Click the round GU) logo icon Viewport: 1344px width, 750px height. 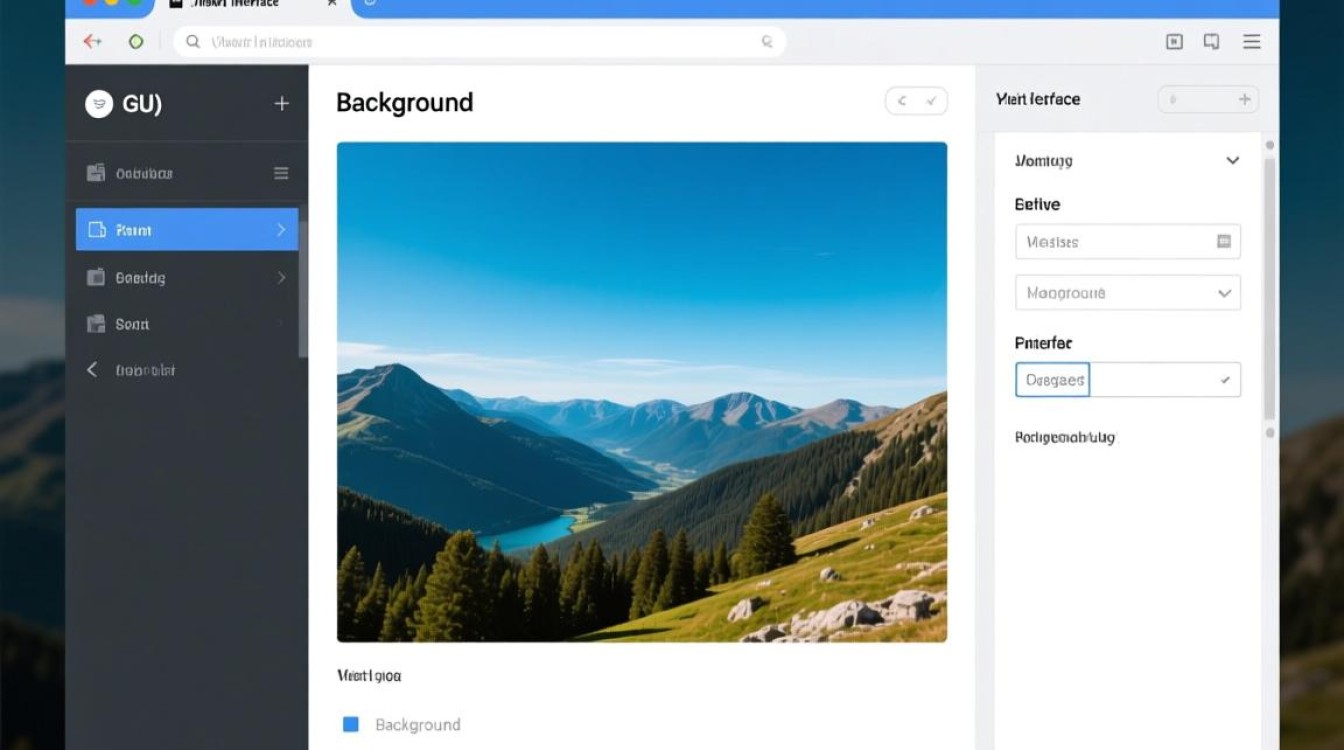pyautogui.click(x=99, y=104)
